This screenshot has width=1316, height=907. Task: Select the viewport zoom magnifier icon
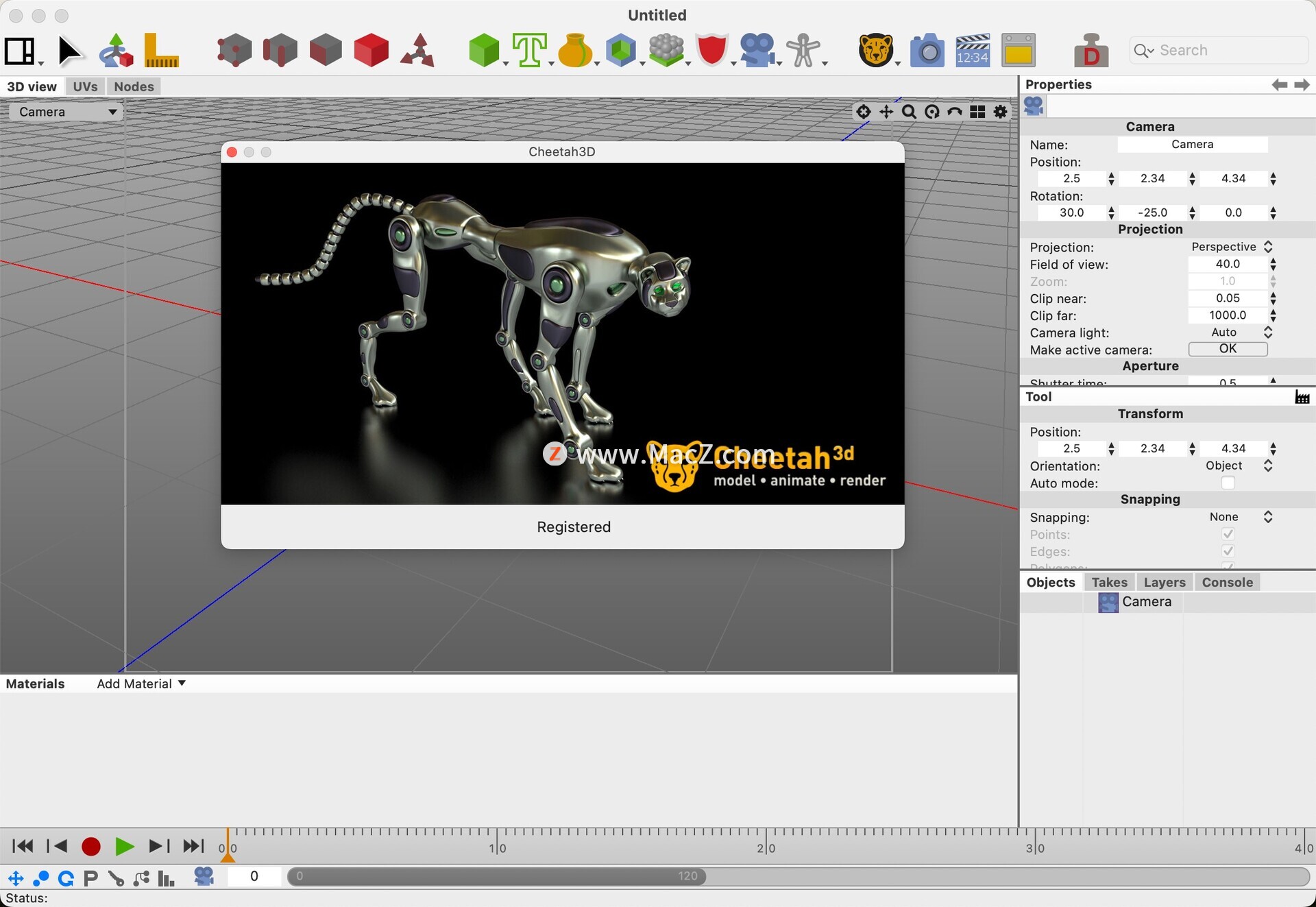click(910, 112)
